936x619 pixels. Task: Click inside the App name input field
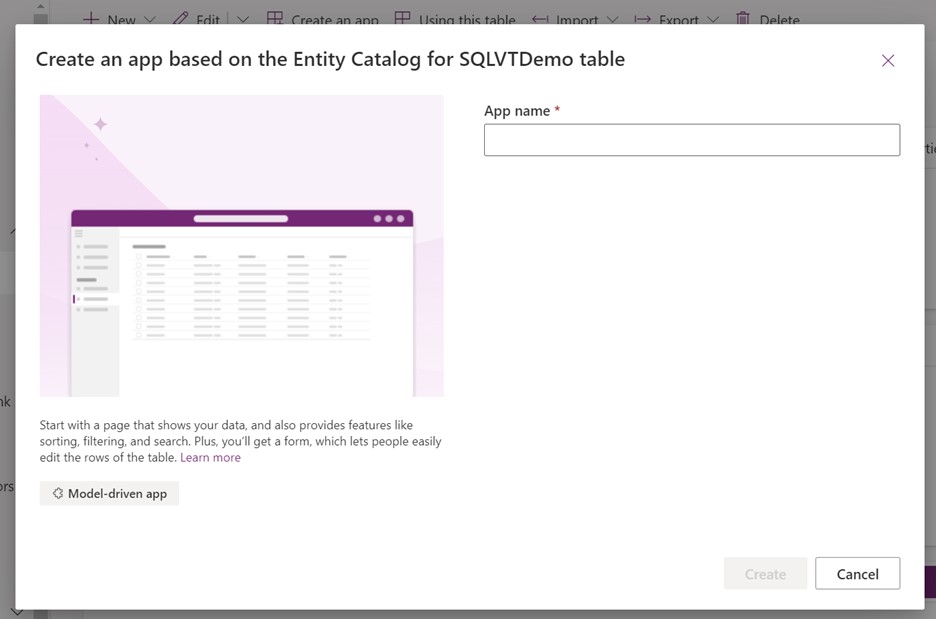692,139
